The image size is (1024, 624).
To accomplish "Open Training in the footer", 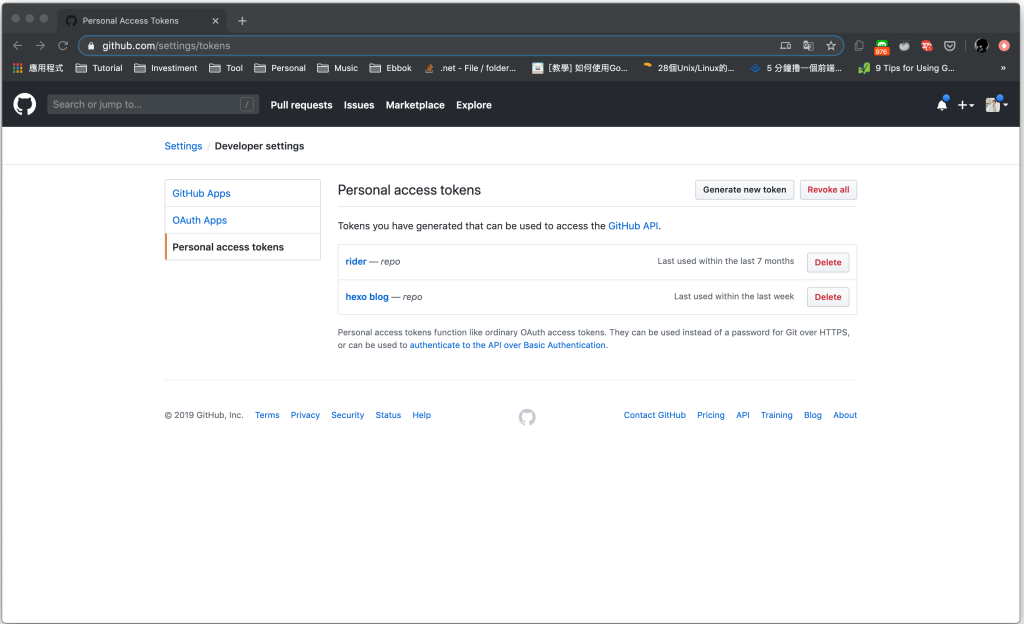I will click(776, 415).
